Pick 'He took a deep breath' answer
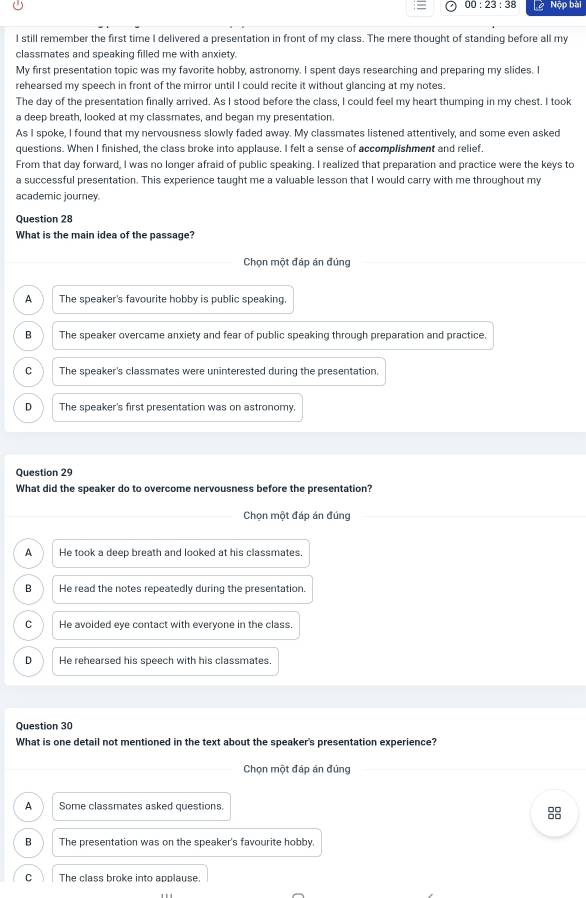This screenshot has width=586, height=898. click(181, 553)
